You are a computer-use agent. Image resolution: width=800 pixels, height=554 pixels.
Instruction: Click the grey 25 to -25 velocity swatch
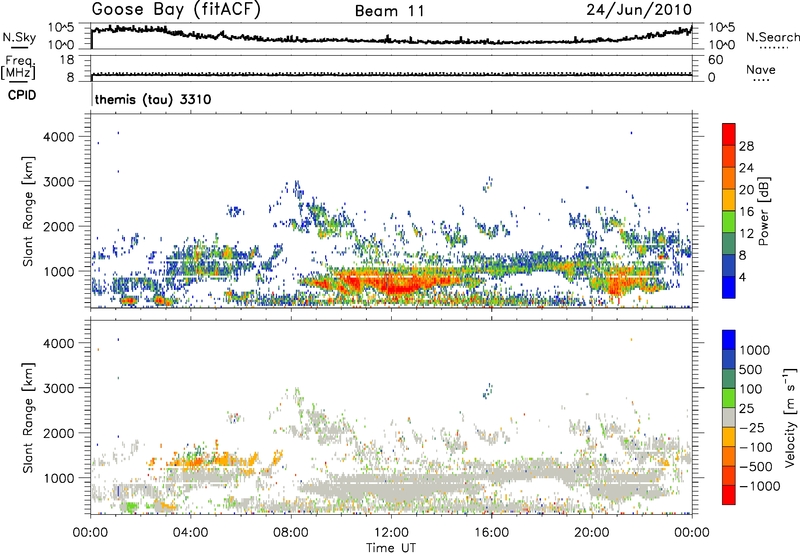coord(729,417)
